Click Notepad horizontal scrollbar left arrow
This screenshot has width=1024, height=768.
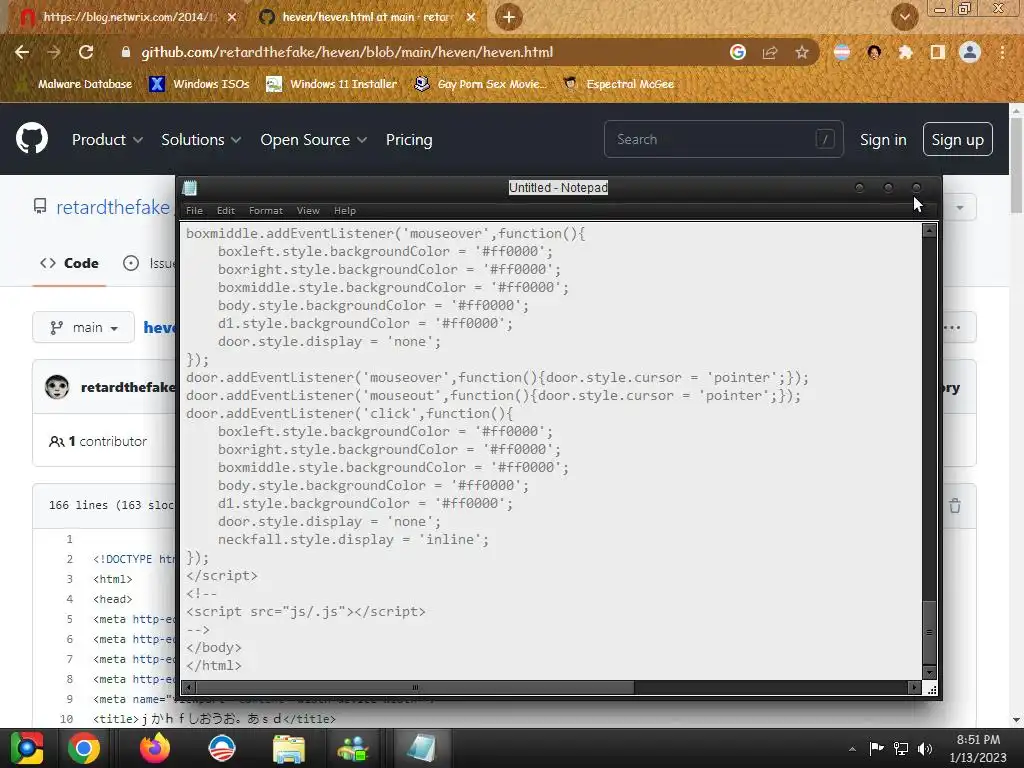189,687
